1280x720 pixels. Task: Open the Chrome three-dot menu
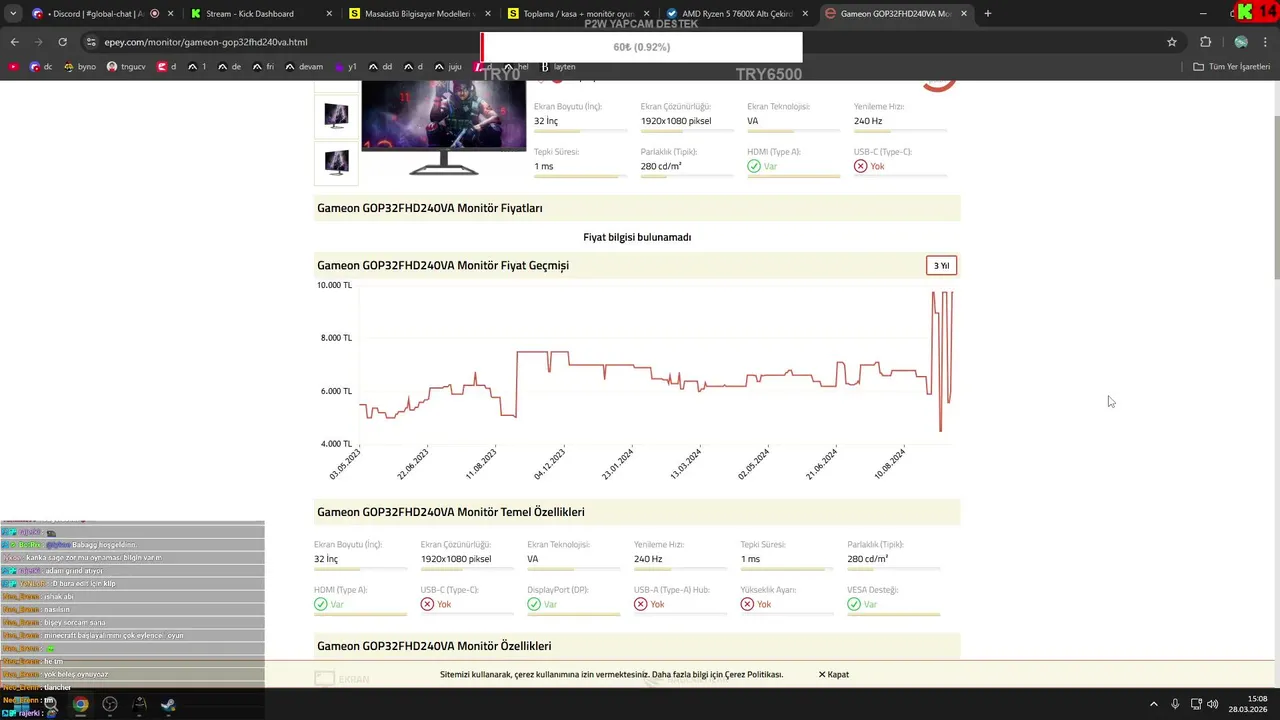click(x=1266, y=42)
